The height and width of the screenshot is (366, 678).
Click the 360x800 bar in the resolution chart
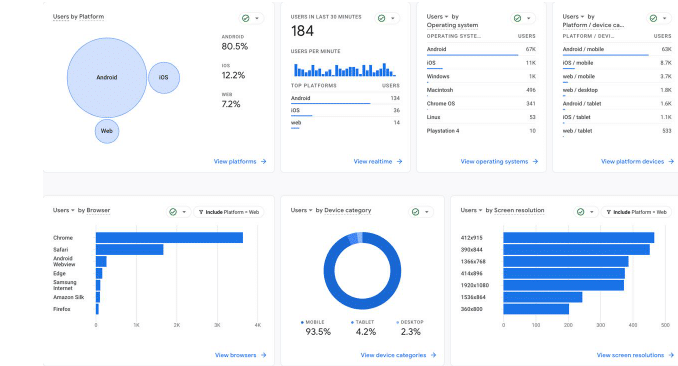(x=536, y=309)
